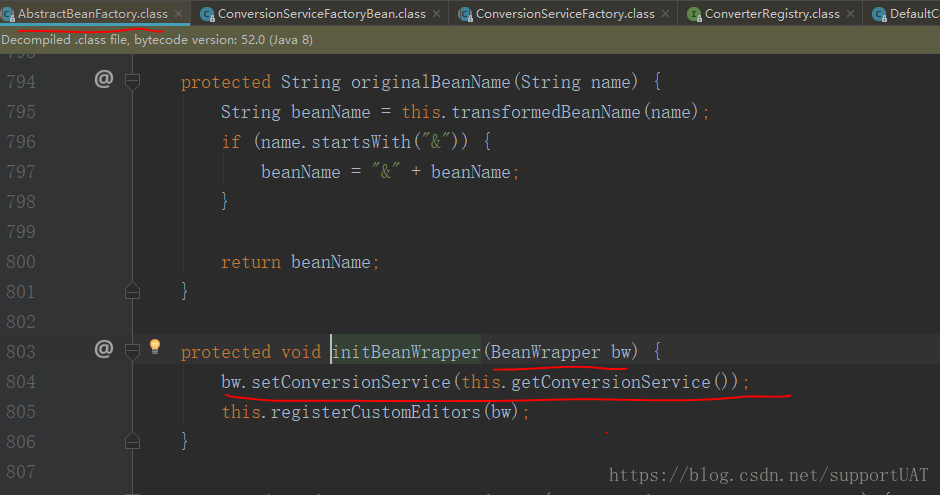
Task: Click on setConversionService call
Action: click(x=351, y=381)
